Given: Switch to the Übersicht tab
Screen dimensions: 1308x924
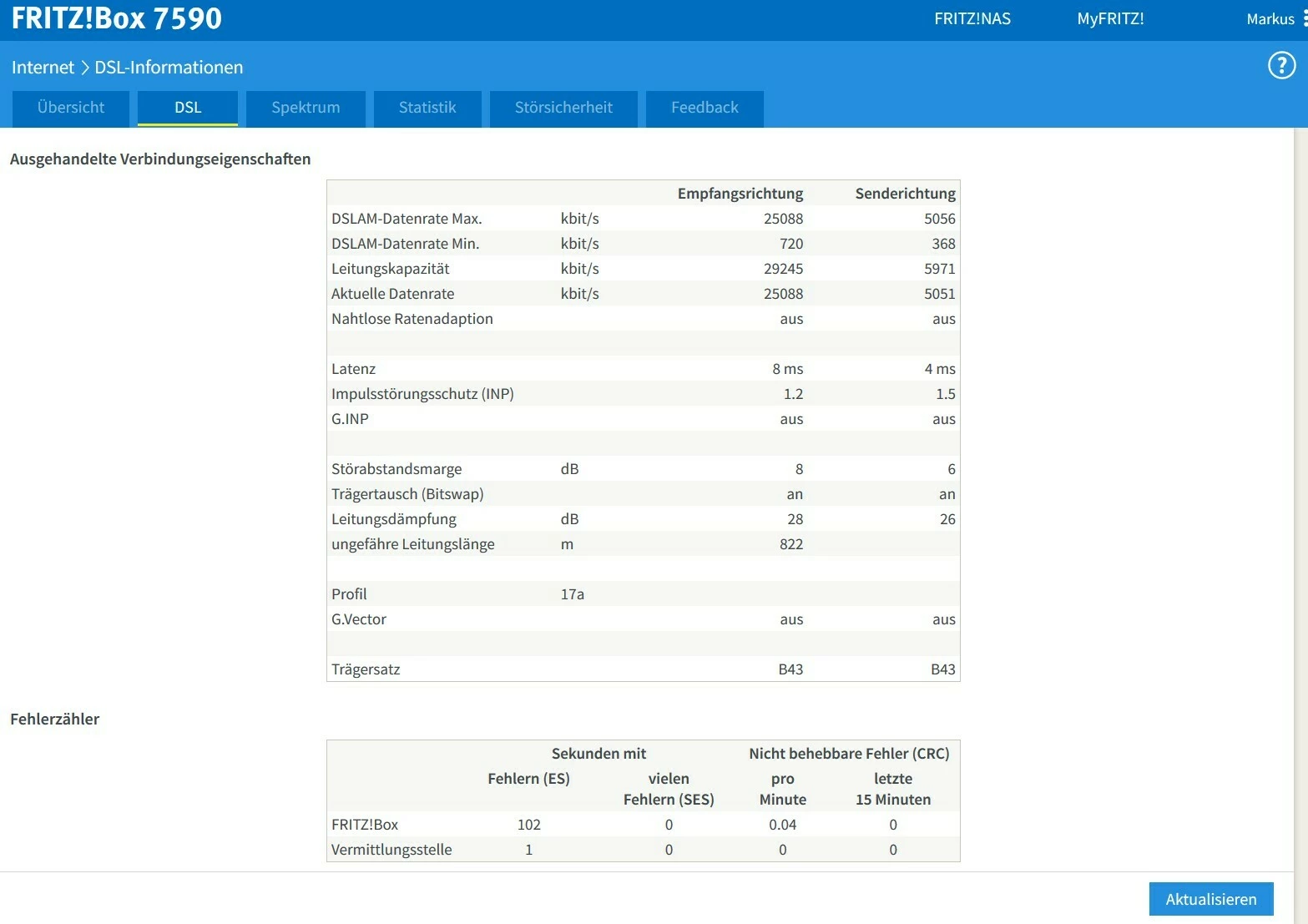Looking at the screenshot, I should [71, 108].
